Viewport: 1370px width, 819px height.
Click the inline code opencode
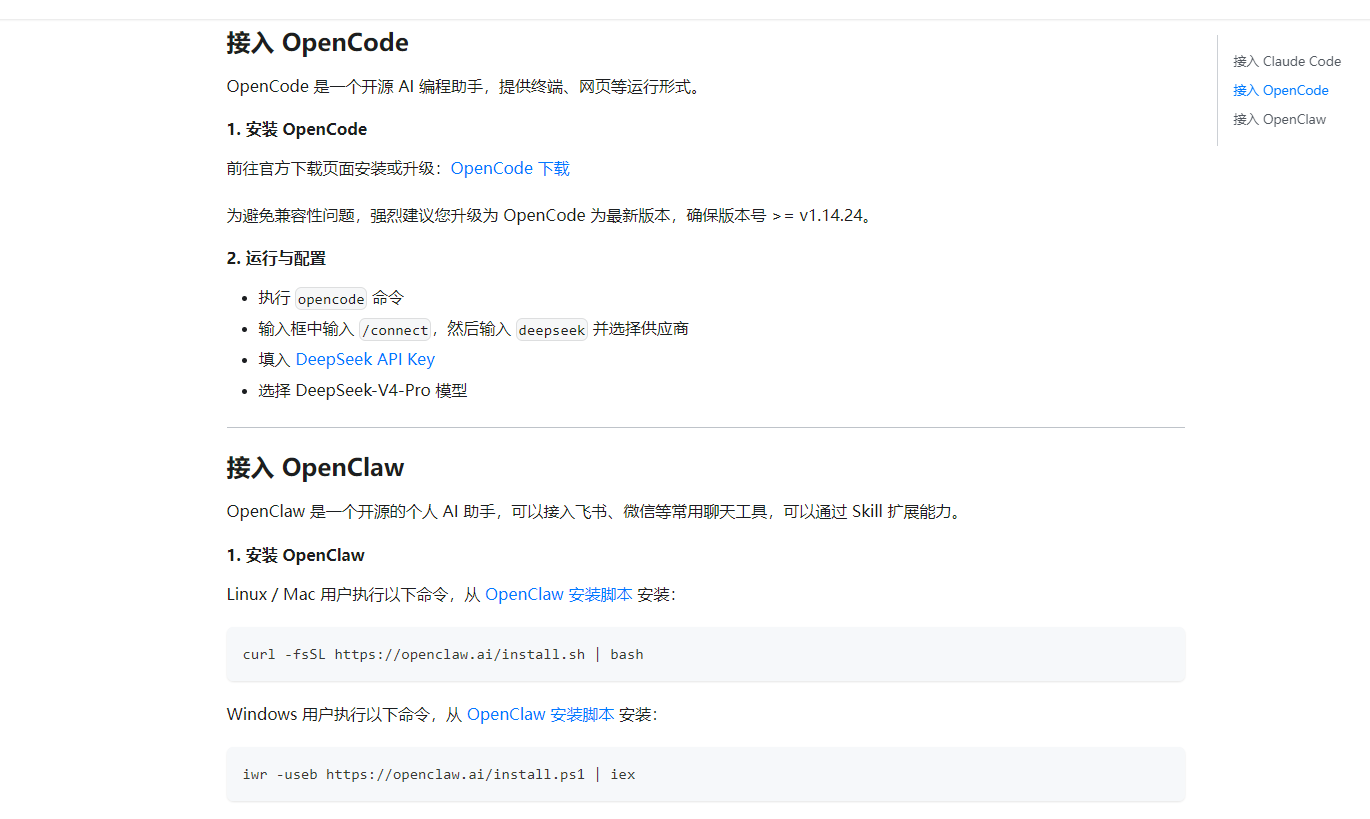coord(331,299)
